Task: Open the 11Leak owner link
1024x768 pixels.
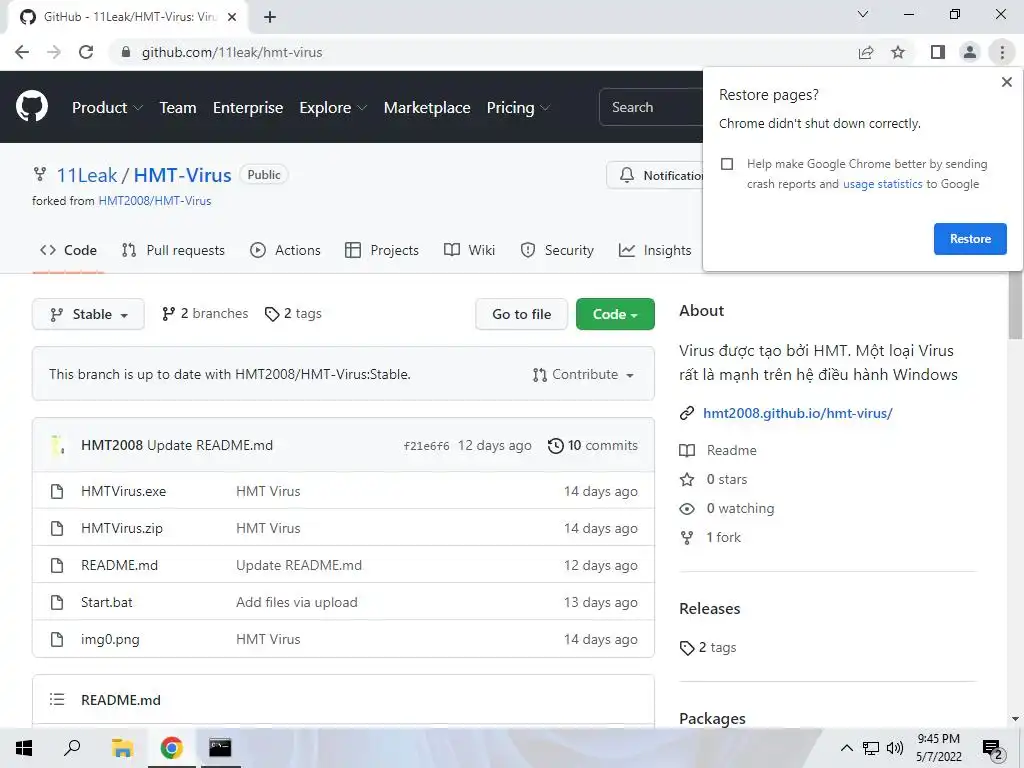Action: 87,175
